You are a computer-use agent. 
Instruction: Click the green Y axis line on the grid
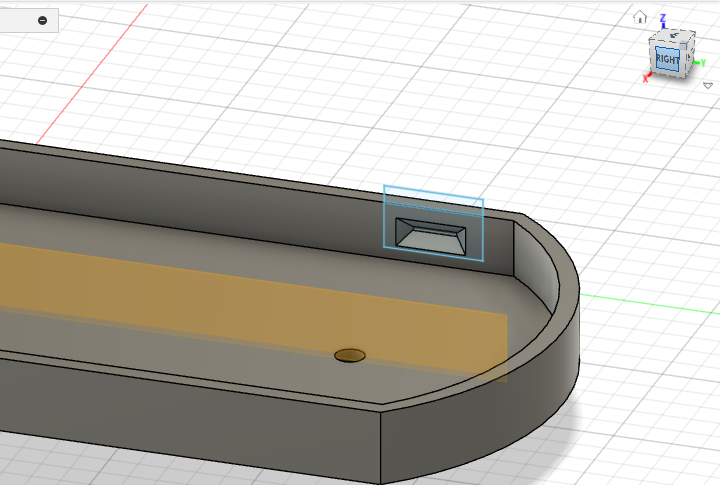coord(650,304)
